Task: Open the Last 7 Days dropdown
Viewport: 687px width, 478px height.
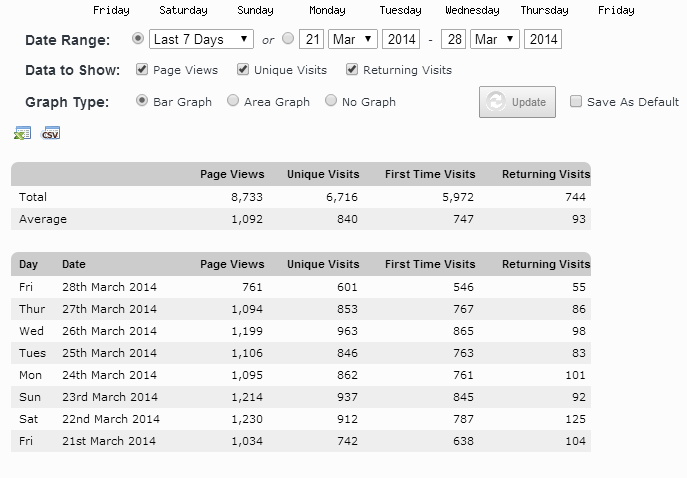Action: pyautogui.click(x=201, y=39)
